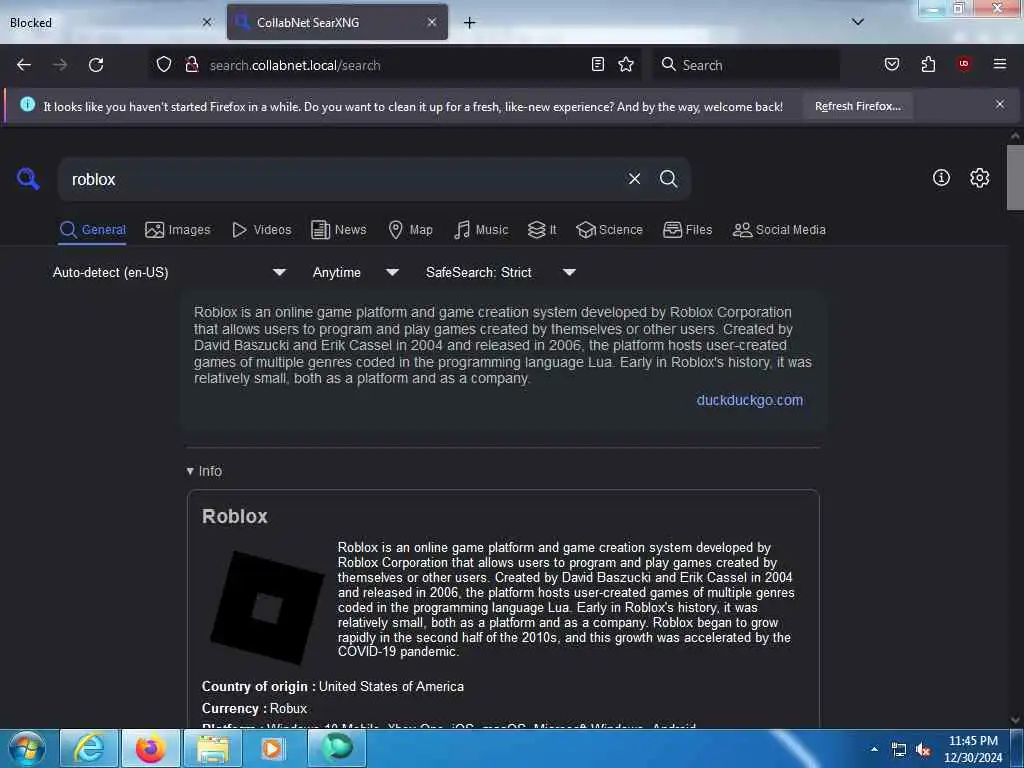The width and height of the screenshot is (1024, 768).
Task: Switch to Science category
Action: (x=609, y=230)
